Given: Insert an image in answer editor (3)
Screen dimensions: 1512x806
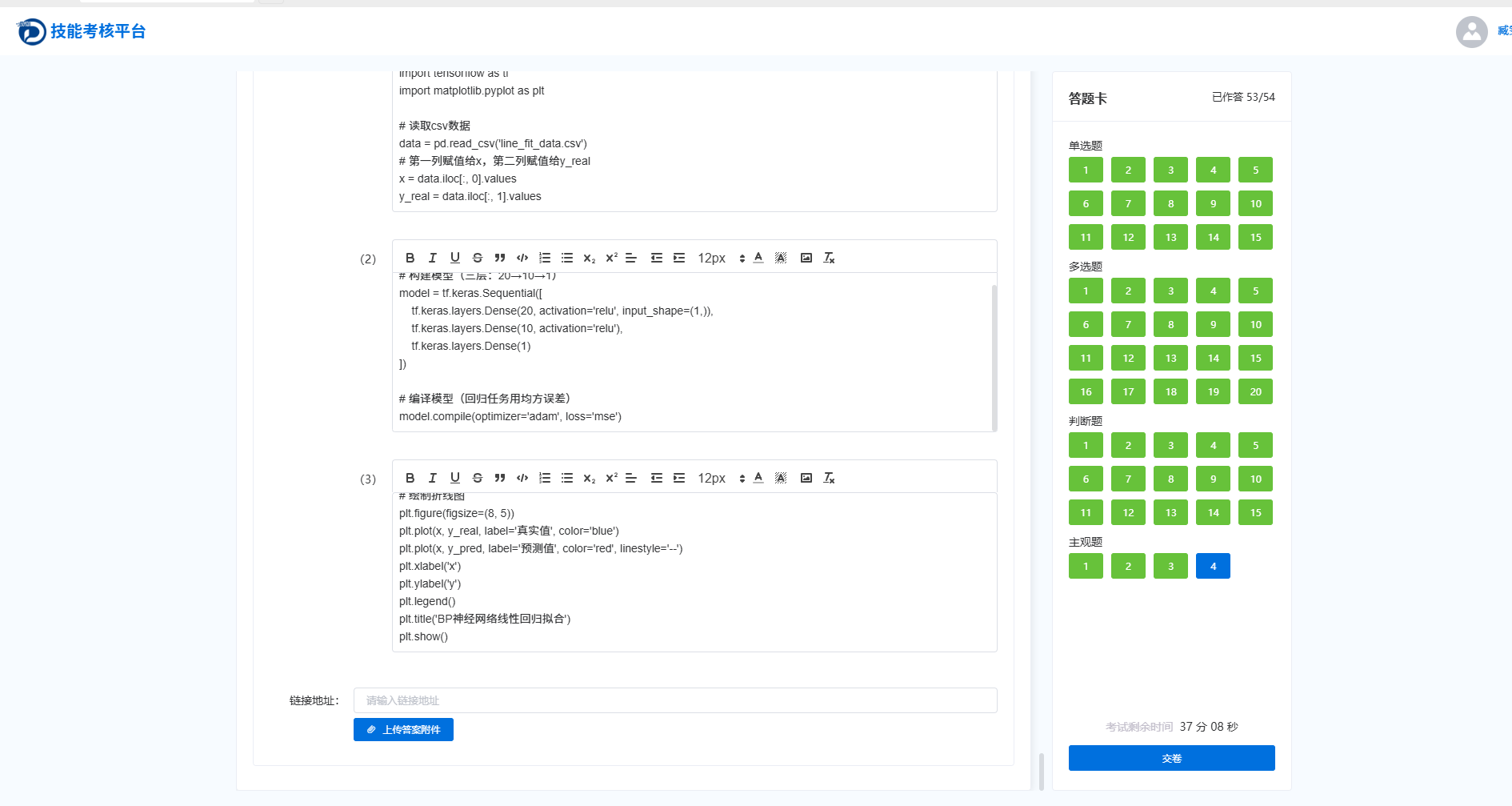Looking at the screenshot, I should 806,478.
